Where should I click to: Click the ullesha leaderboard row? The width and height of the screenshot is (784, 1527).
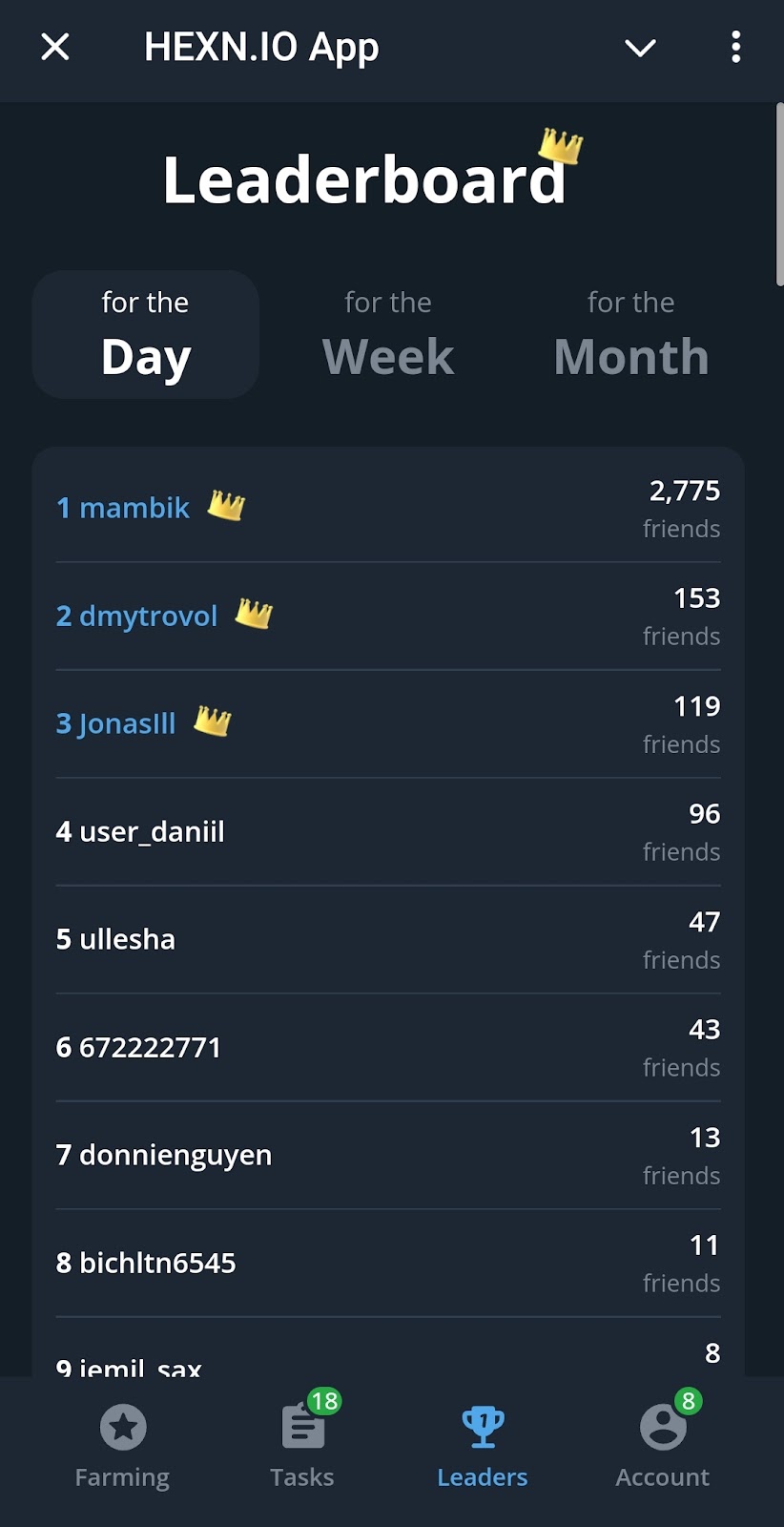coord(116,939)
